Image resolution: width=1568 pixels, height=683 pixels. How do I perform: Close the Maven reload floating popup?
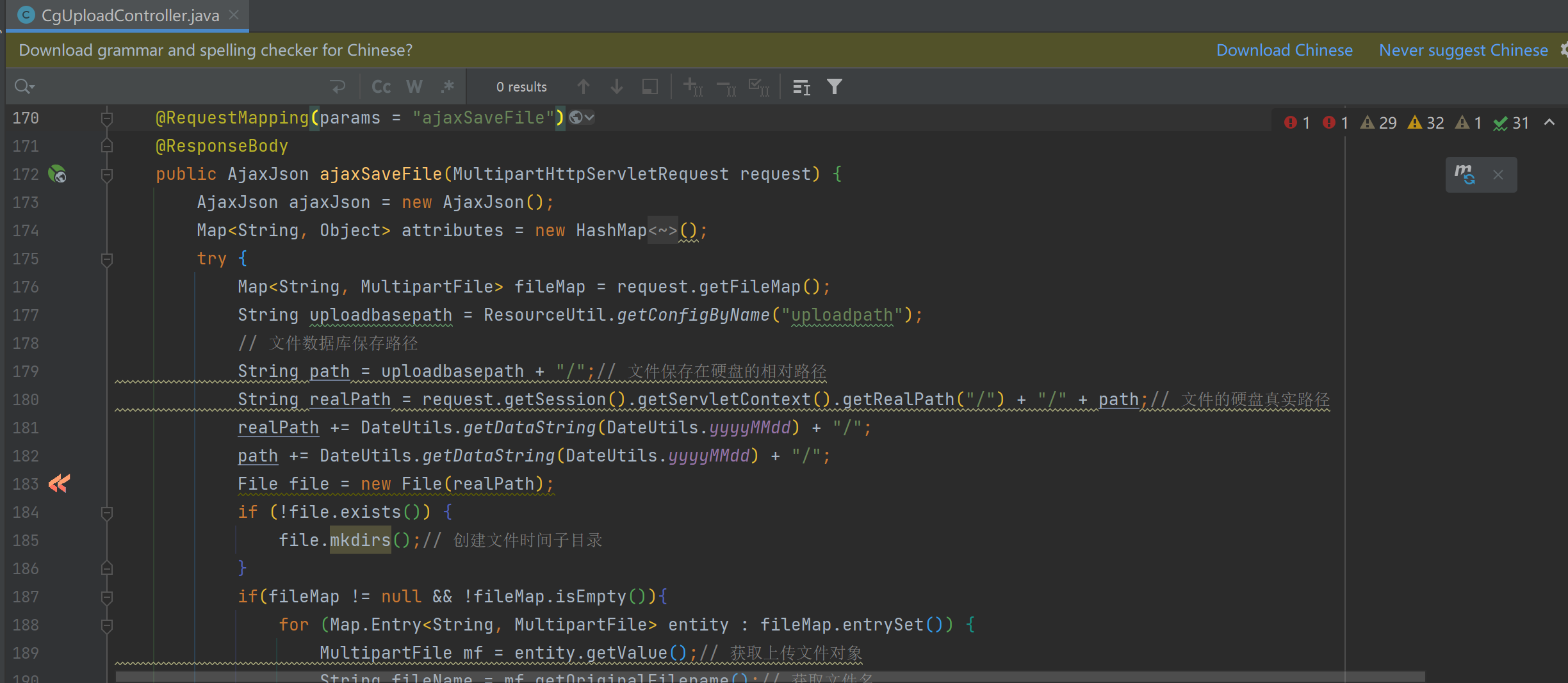click(1498, 175)
